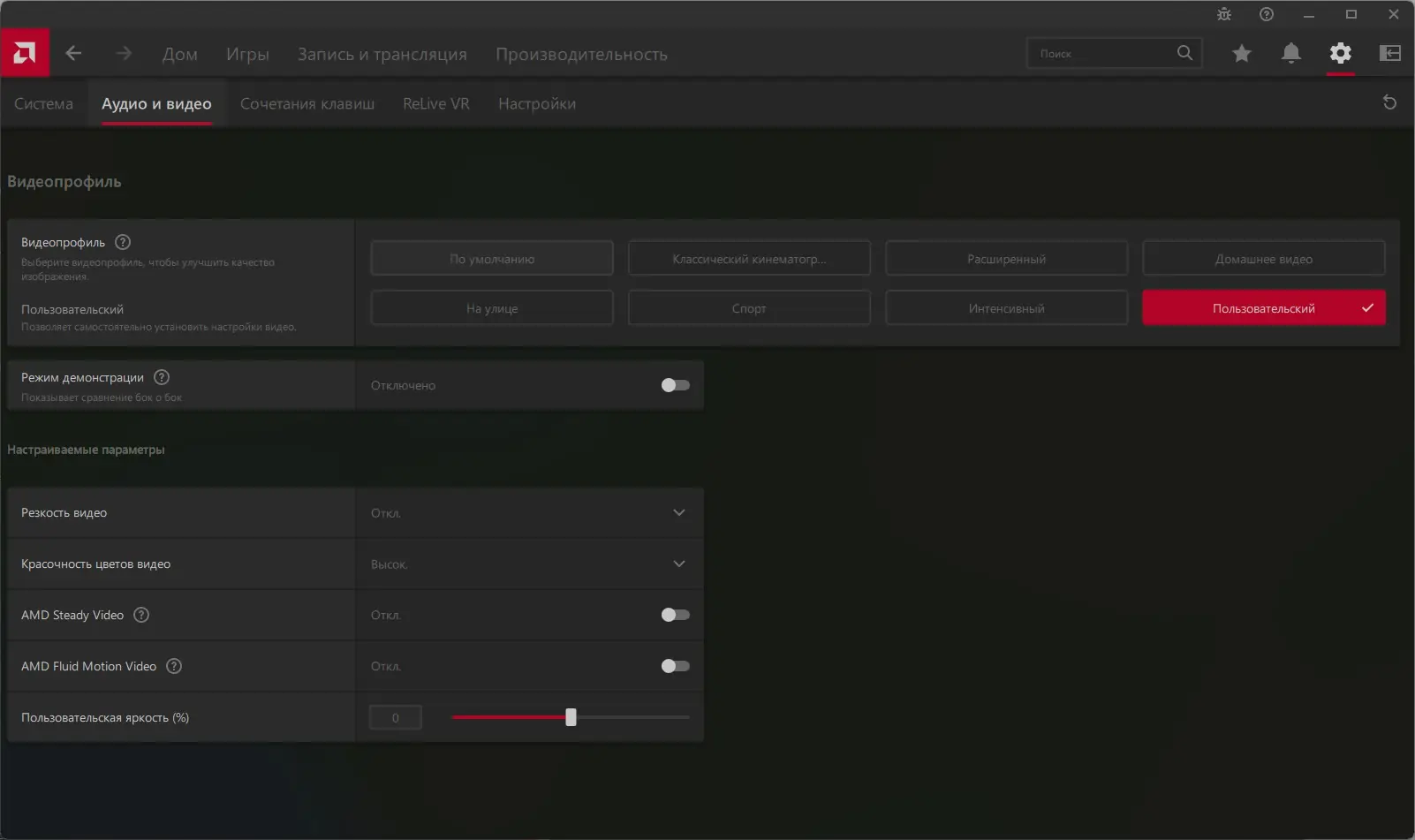
Task: Open the help question mark in title bar
Action: (1267, 14)
